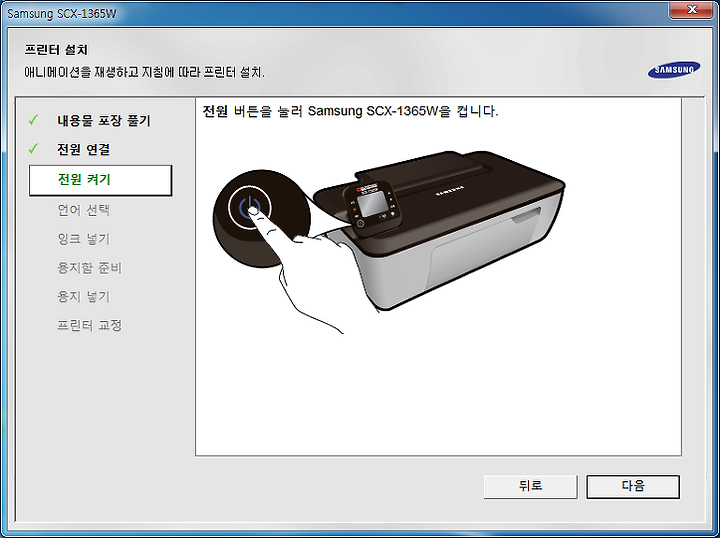Select the 용지 넣기 step
The image size is (720, 538).
84,297
